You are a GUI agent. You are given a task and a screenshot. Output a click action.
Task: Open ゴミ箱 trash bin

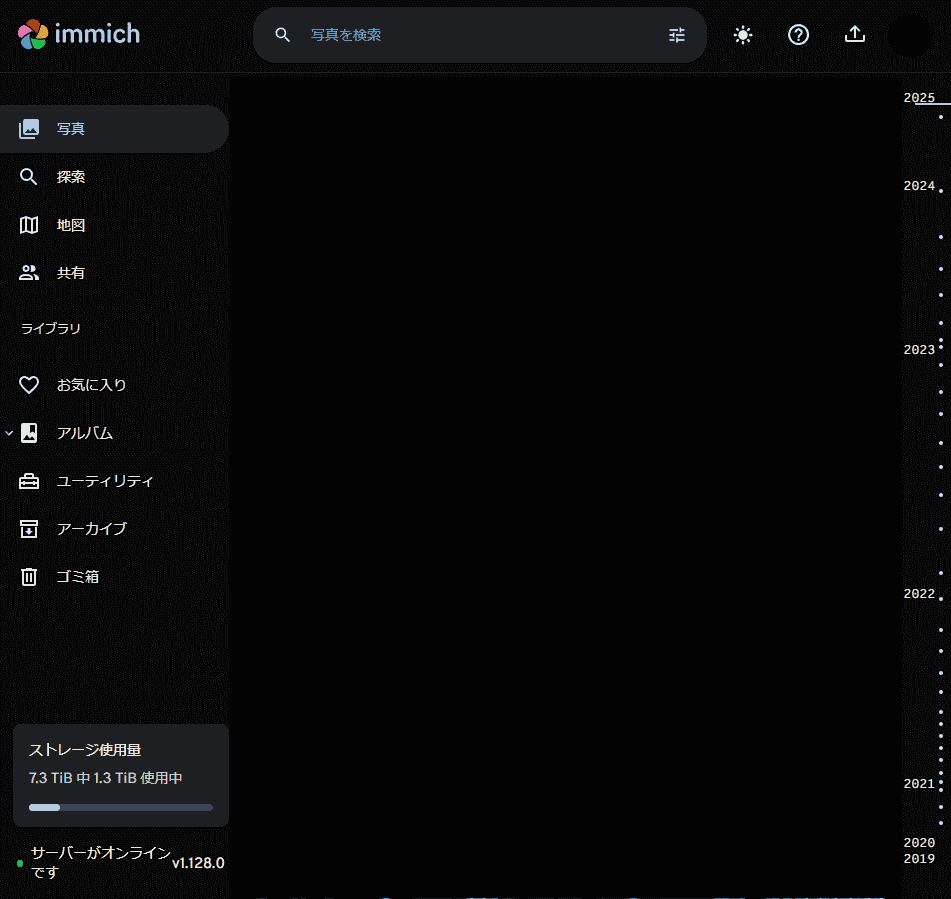(77, 577)
